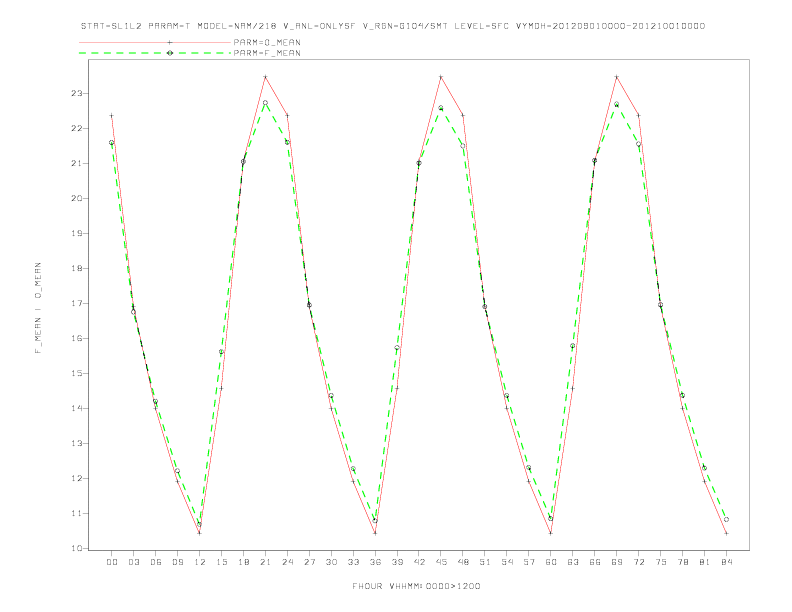This screenshot has height=612, width=792.
Task: Select FHOUR tick label 51
Action: pyautogui.click(x=485, y=562)
